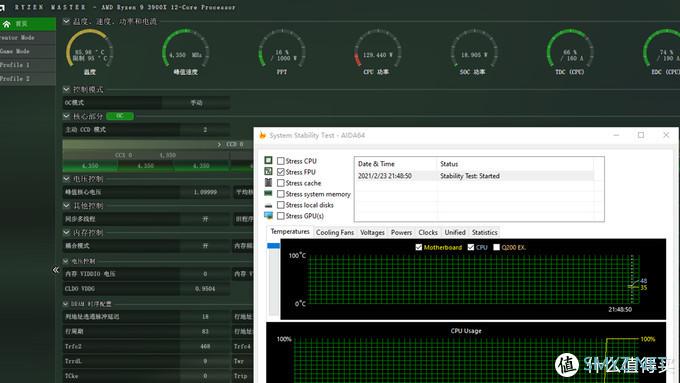Image resolution: width=680 pixels, height=383 pixels.
Task: Click the 峰值核心电压 value 1.09999
Action: pyautogui.click(x=205, y=192)
